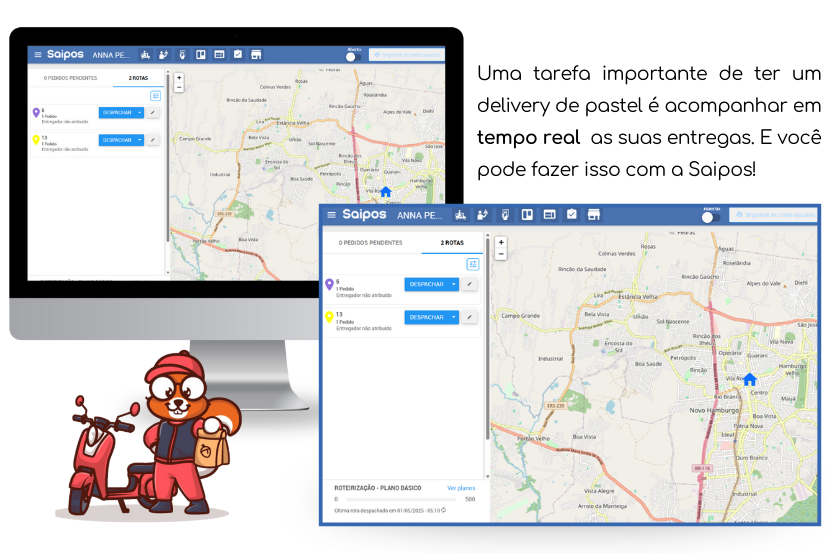
Task: Switch to 0 Pedidos Pendentes tab, front window
Action: pos(371,243)
